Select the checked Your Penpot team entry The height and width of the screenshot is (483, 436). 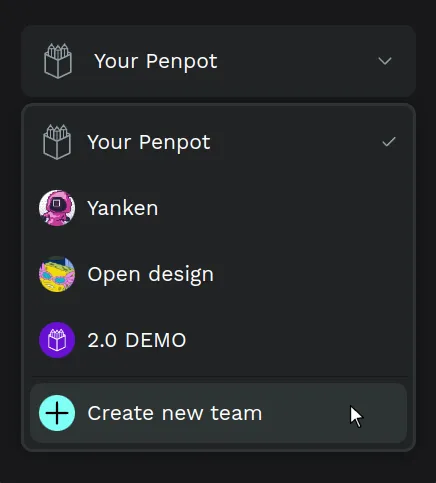pyautogui.click(x=218, y=142)
